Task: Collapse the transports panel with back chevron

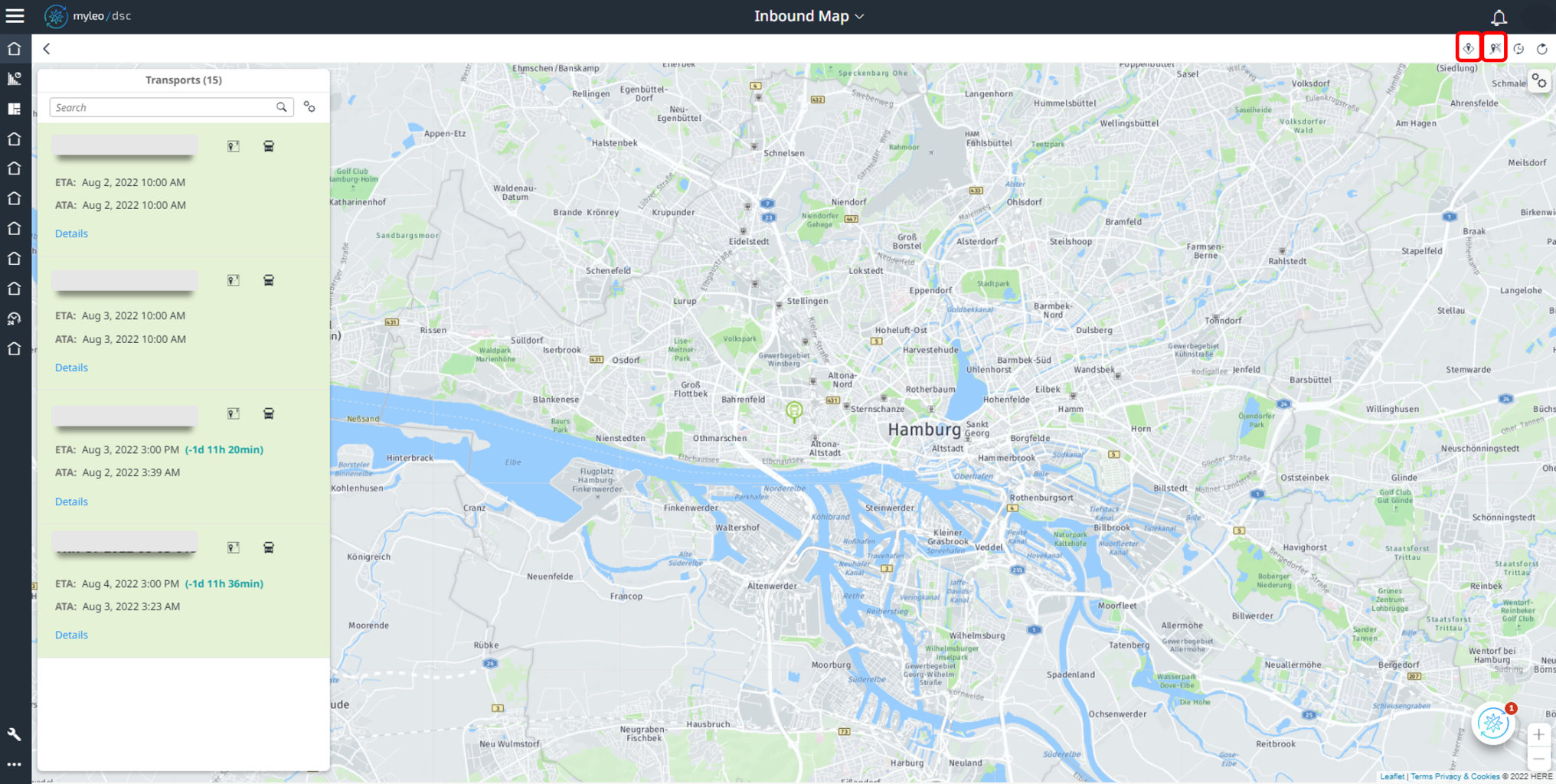Action: pyautogui.click(x=47, y=49)
